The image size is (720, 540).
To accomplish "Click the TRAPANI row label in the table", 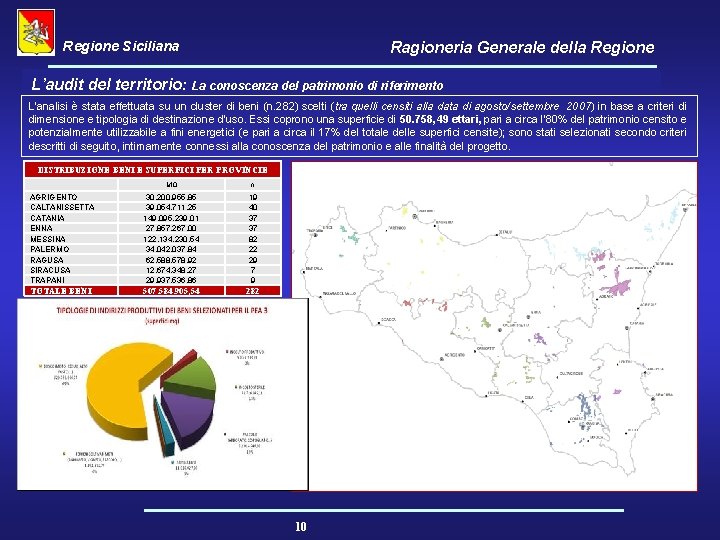I will click(48, 280).
